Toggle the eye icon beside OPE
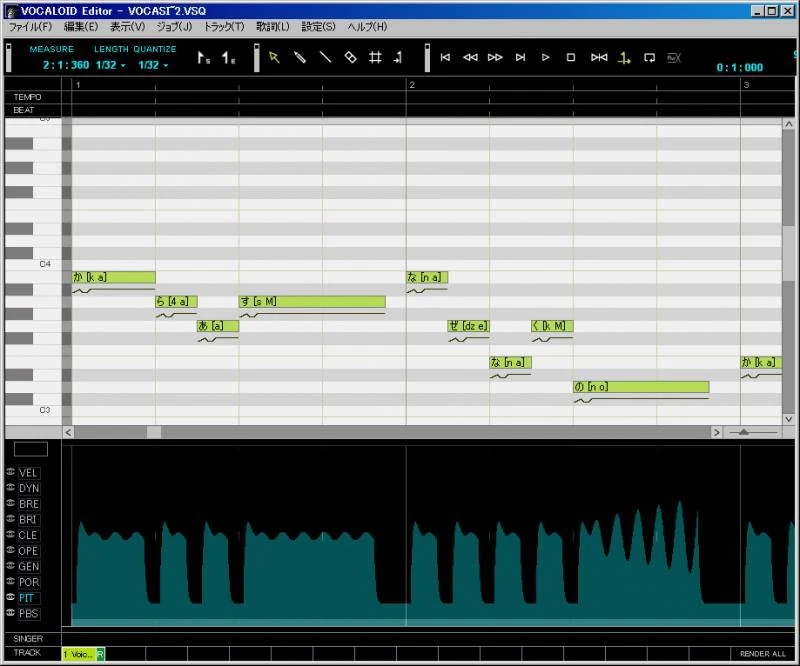800x666 pixels. coord(10,550)
